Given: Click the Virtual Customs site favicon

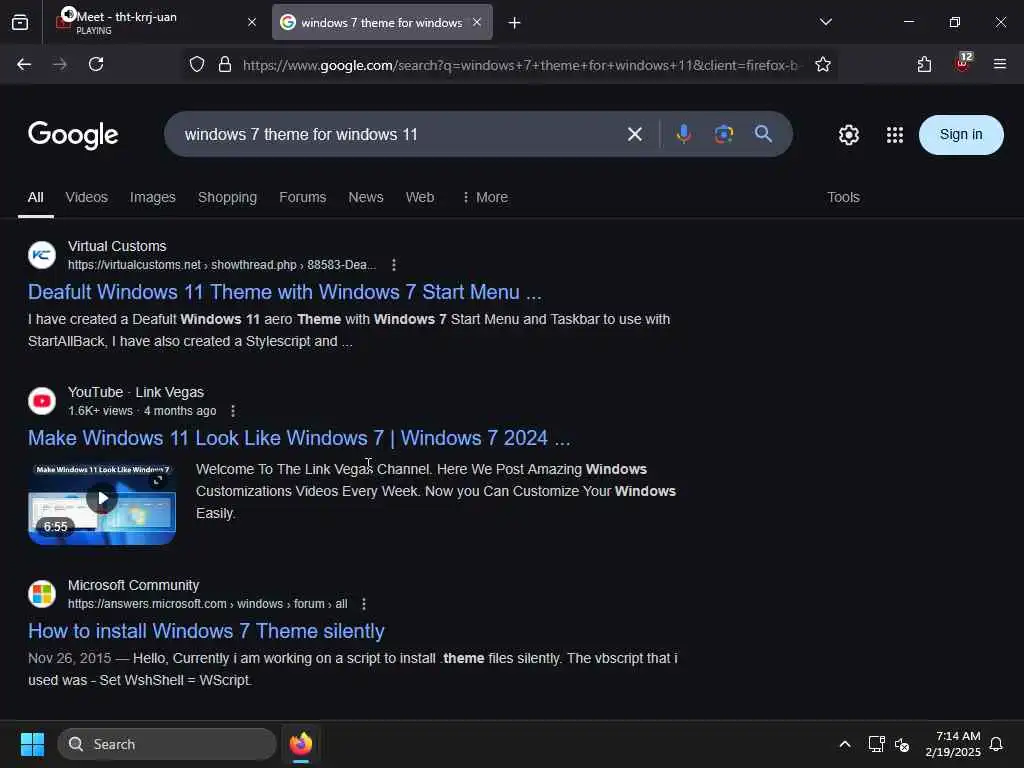Looking at the screenshot, I should point(42,255).
